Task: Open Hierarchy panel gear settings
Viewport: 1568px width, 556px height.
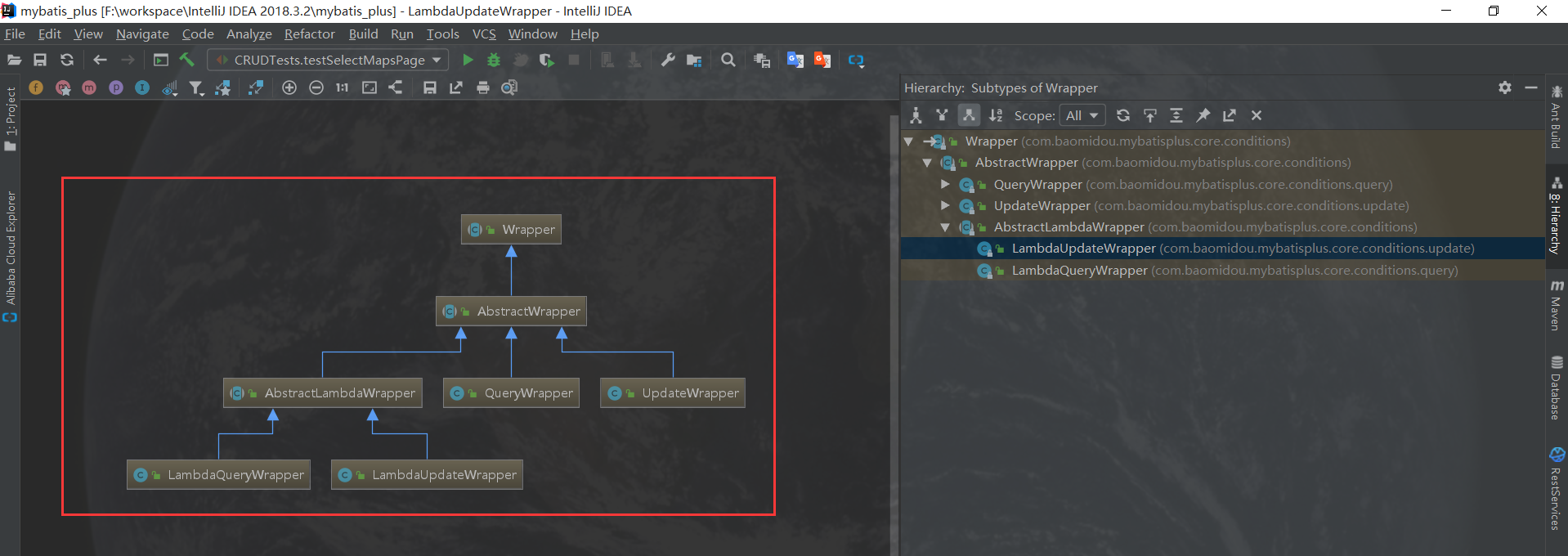Action: click(x=1505, y=87)
